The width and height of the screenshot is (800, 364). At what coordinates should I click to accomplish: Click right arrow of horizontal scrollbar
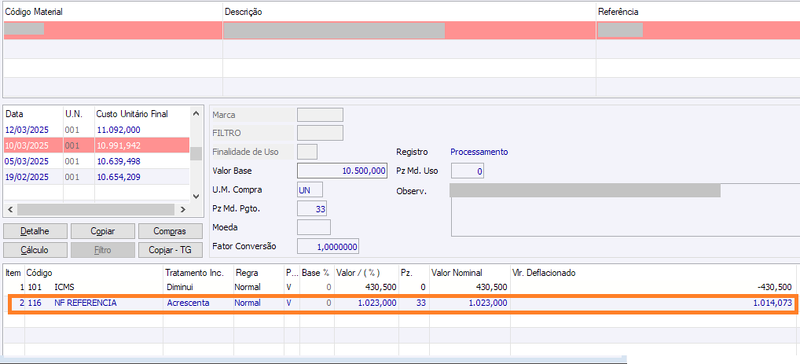[x=183, y=209]
